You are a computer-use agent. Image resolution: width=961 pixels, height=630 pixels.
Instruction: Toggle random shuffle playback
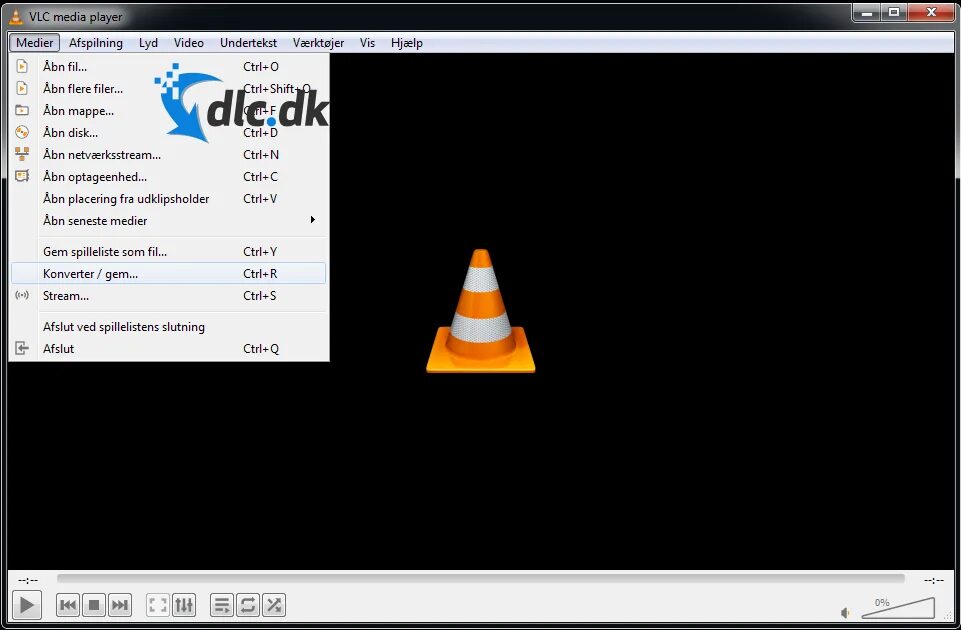point(274,605)
